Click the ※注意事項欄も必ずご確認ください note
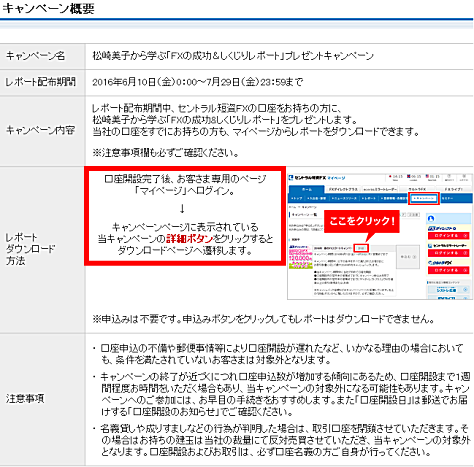The width and height of the screenshot is (474, 467). (166, 153)
